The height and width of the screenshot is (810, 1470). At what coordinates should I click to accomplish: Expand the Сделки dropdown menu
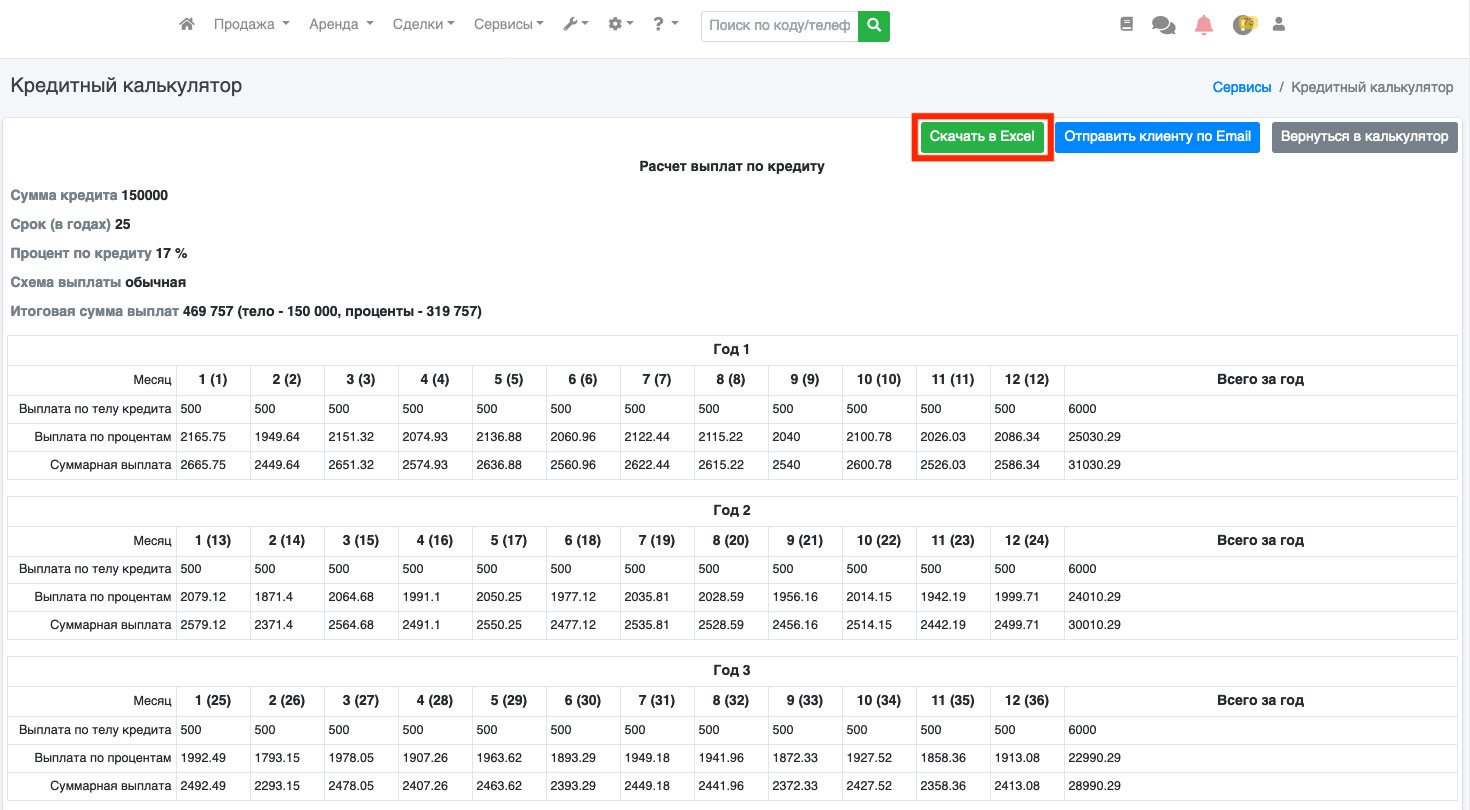pyautogui.click(x=423, y=25)
